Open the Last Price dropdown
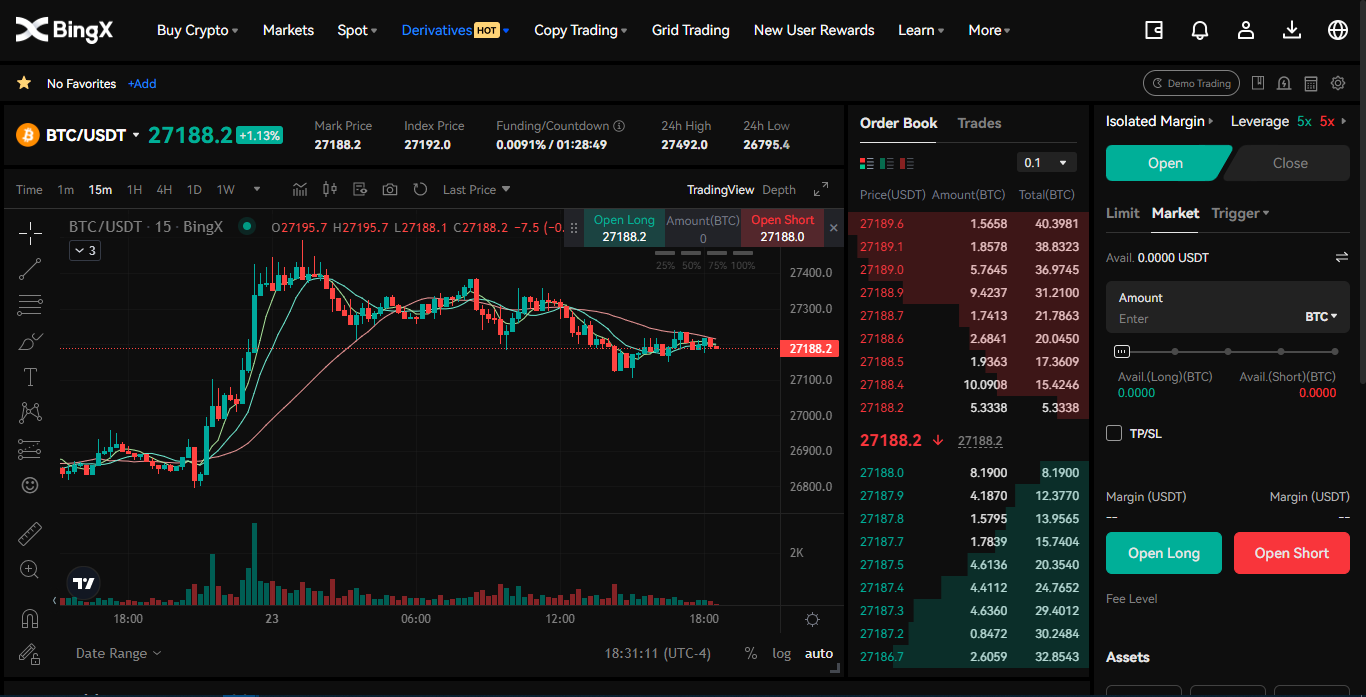 click(476, 189)
